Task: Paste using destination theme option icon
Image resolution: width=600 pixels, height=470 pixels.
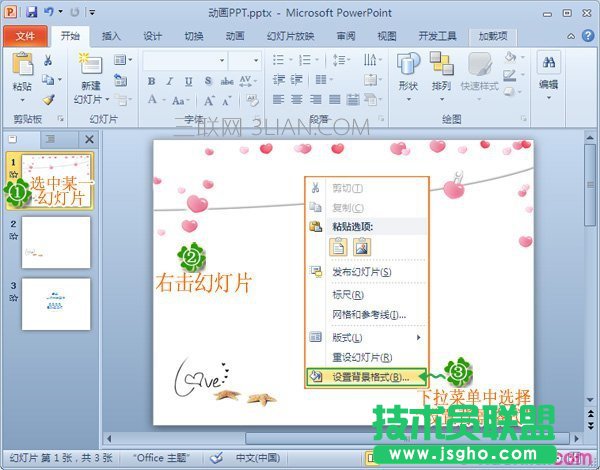Action: point(338,247)
